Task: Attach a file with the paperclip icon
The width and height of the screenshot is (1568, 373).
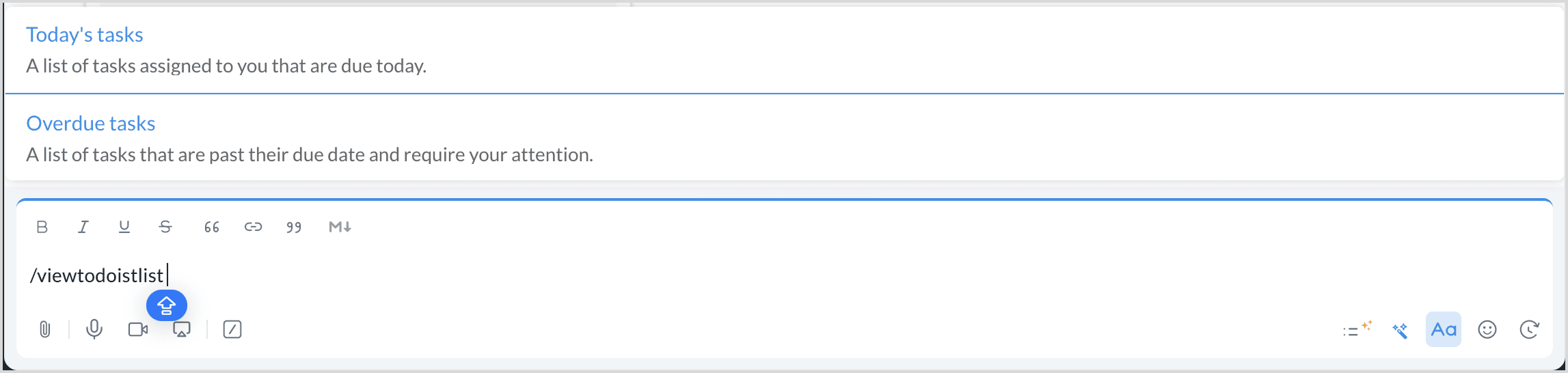Action: (45, 329)
